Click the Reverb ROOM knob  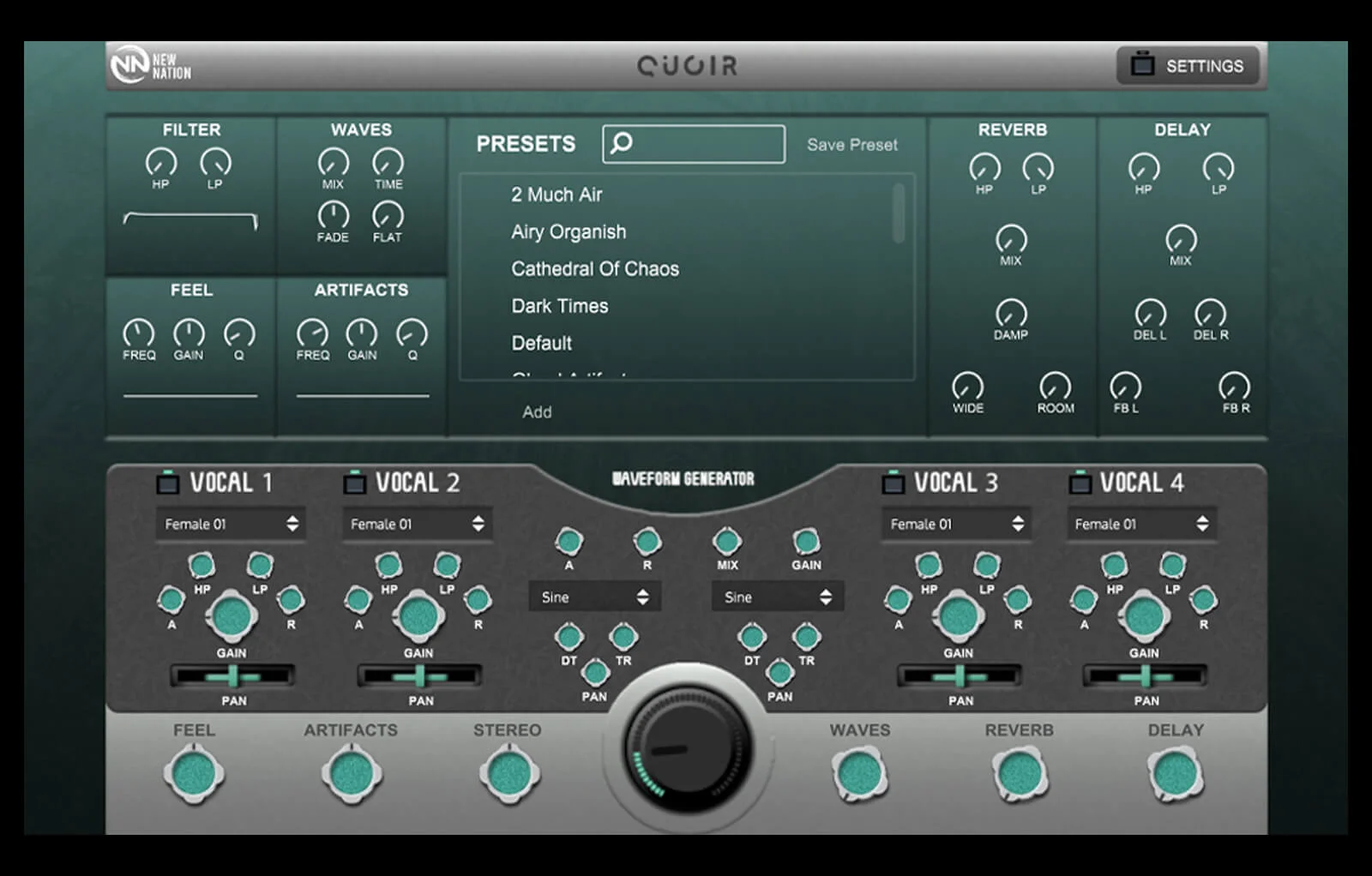click(x=1055, y=386)
